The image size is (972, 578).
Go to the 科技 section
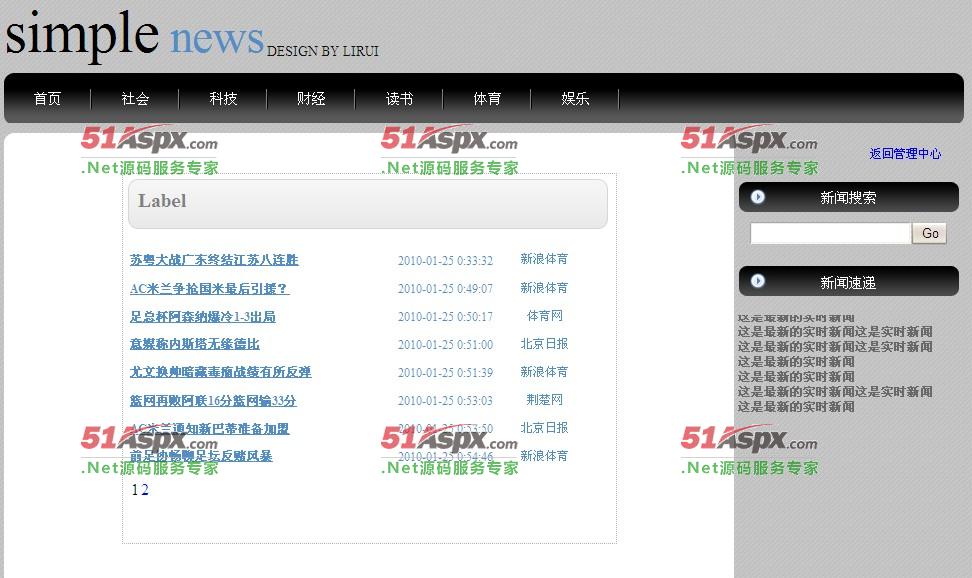(223, 99)
